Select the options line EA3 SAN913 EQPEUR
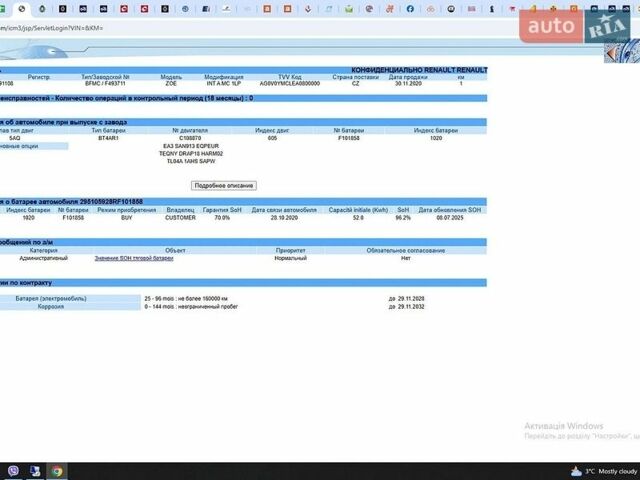Image resolution: width=640 pixels, height=480 pixels. coord(191,146)
